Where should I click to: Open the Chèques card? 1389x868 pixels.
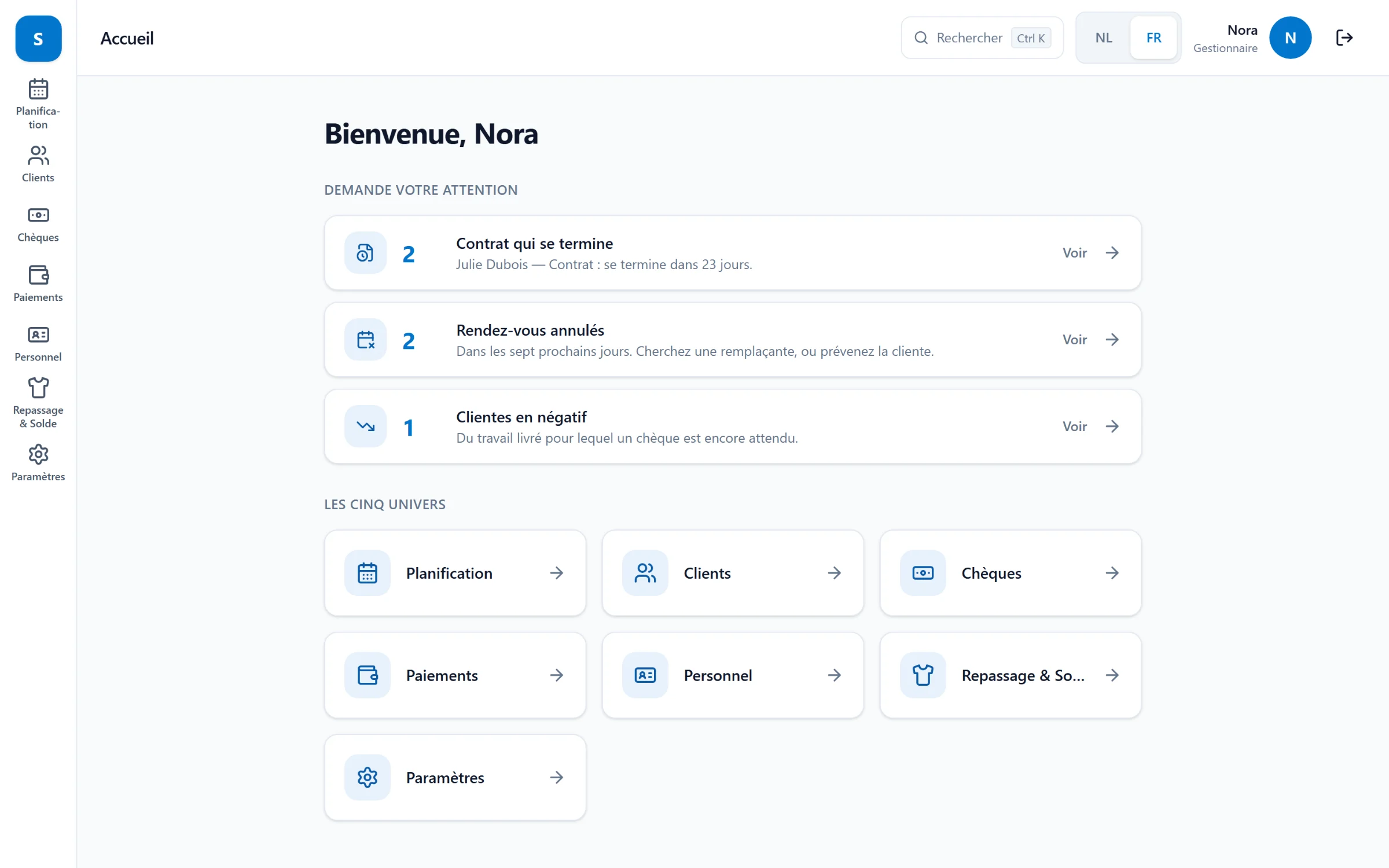point(1011,573)
